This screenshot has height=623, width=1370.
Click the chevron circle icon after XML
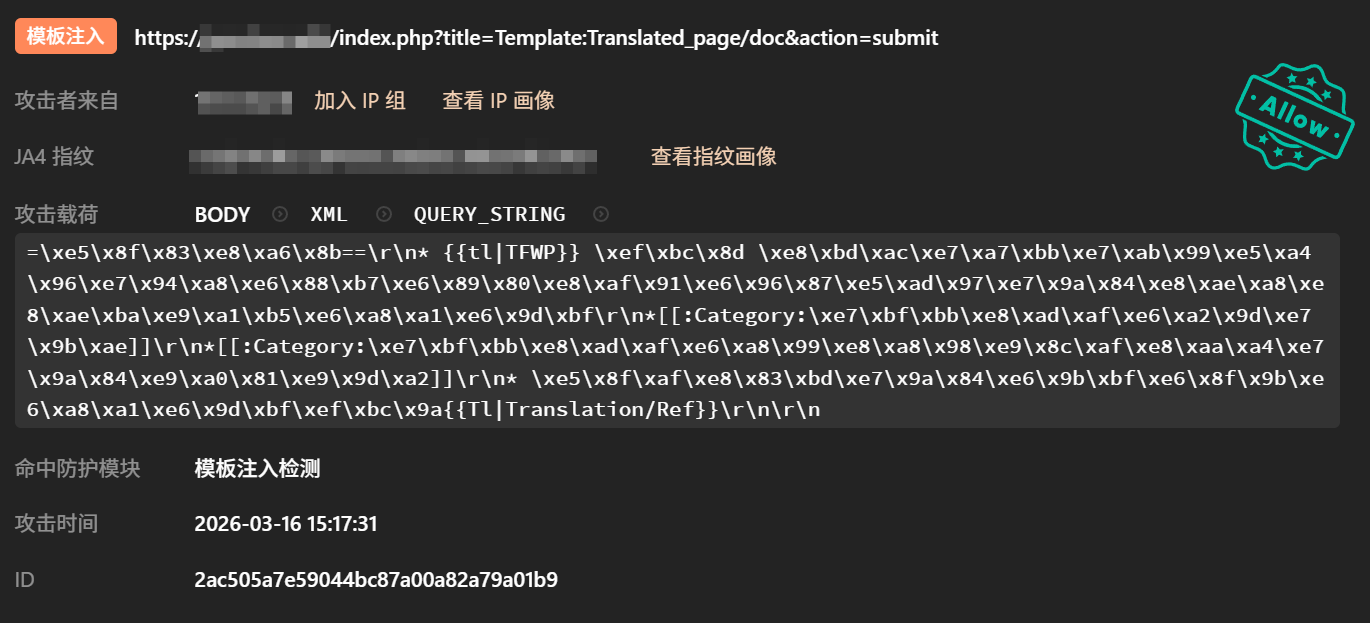click(x=384, y=214)
